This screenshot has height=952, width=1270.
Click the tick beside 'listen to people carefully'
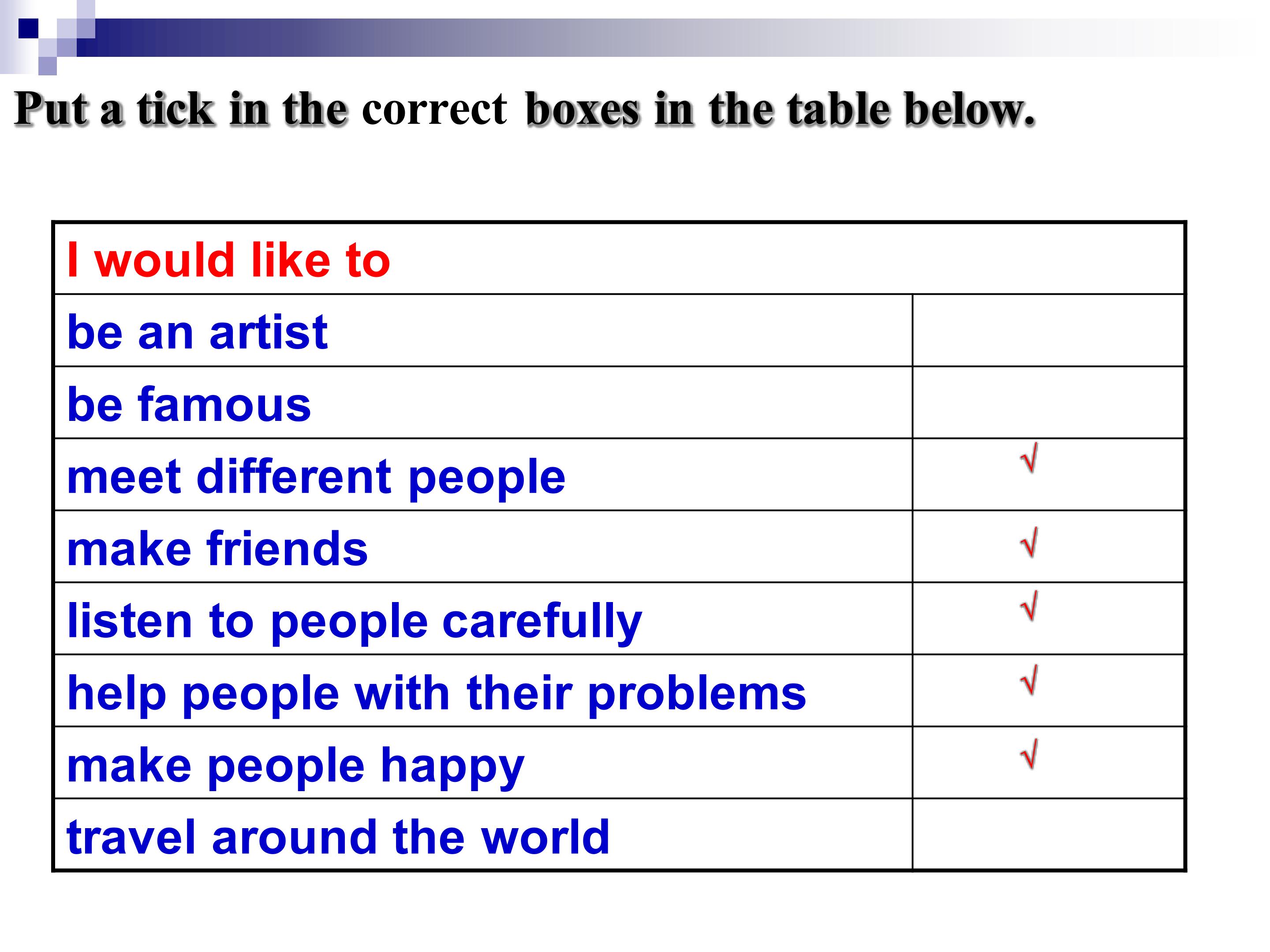pyautogui.click(x=1029, y=606)
